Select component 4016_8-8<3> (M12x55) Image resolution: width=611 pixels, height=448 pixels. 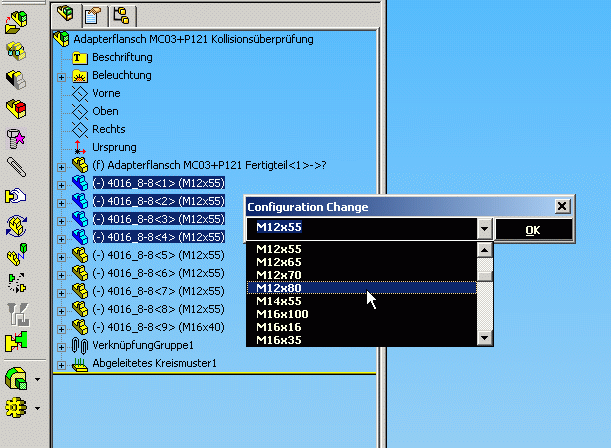pos(159,219)
